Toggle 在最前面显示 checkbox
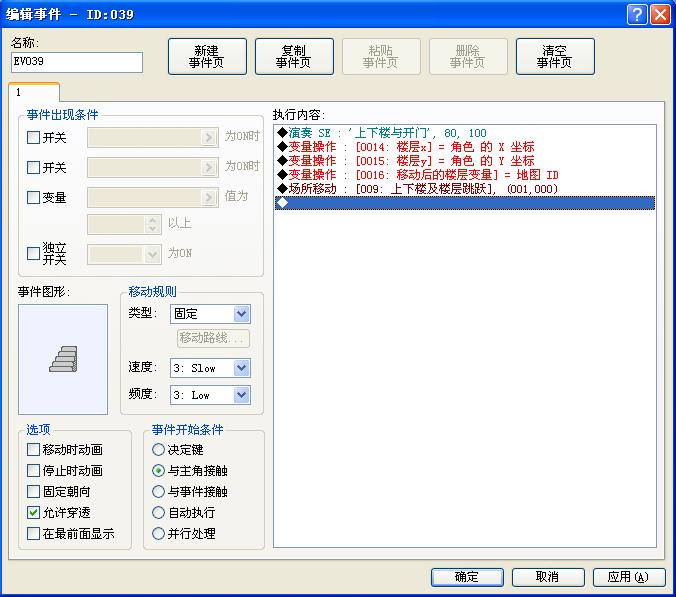Image resolution: width=676 pixels, height=597 pixels. [33, 534]
